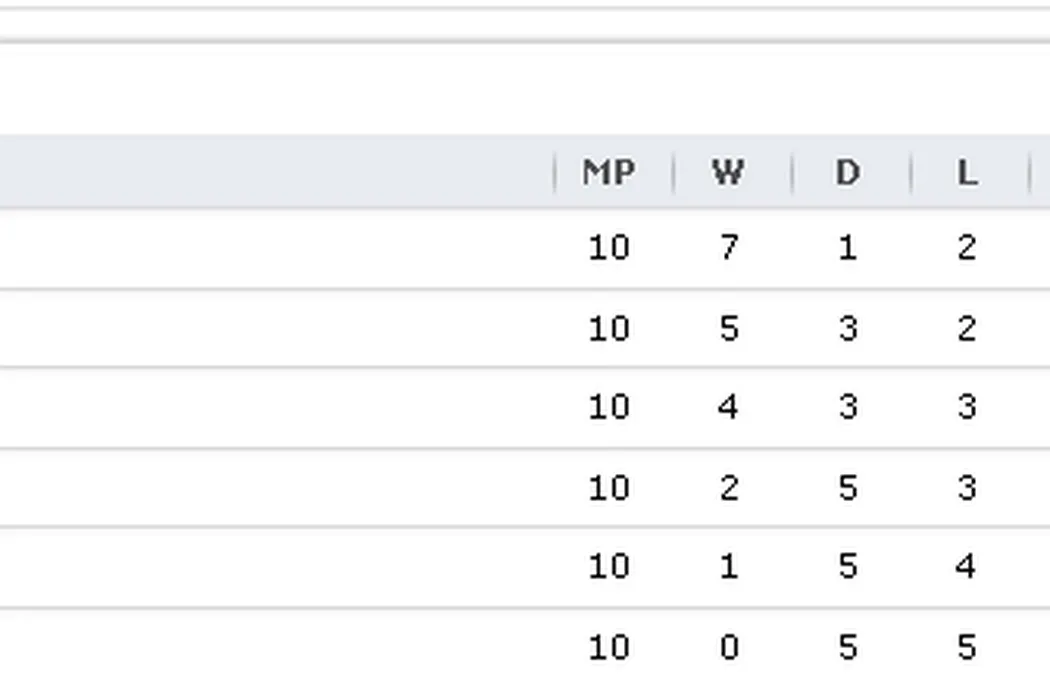Sort table by the MP column header
Viewport: 1050px width, 700px height.
click(x=608, y=173)
